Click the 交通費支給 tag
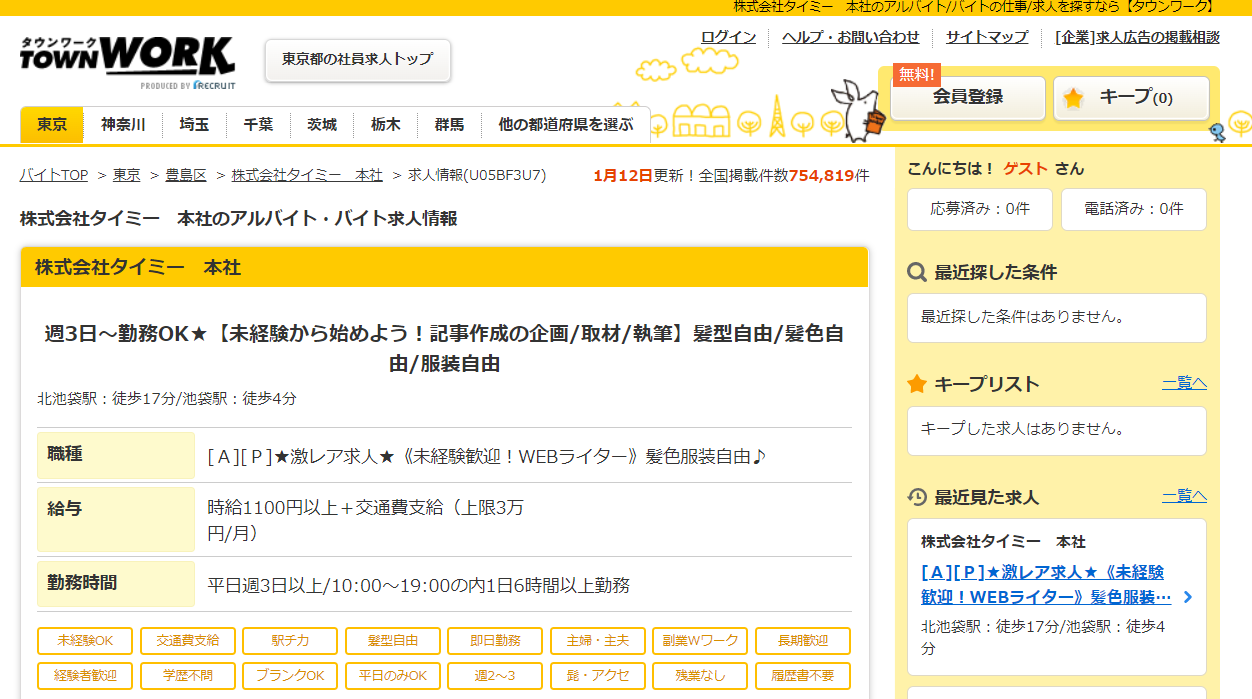1252x699 pixels. (187, 641)
